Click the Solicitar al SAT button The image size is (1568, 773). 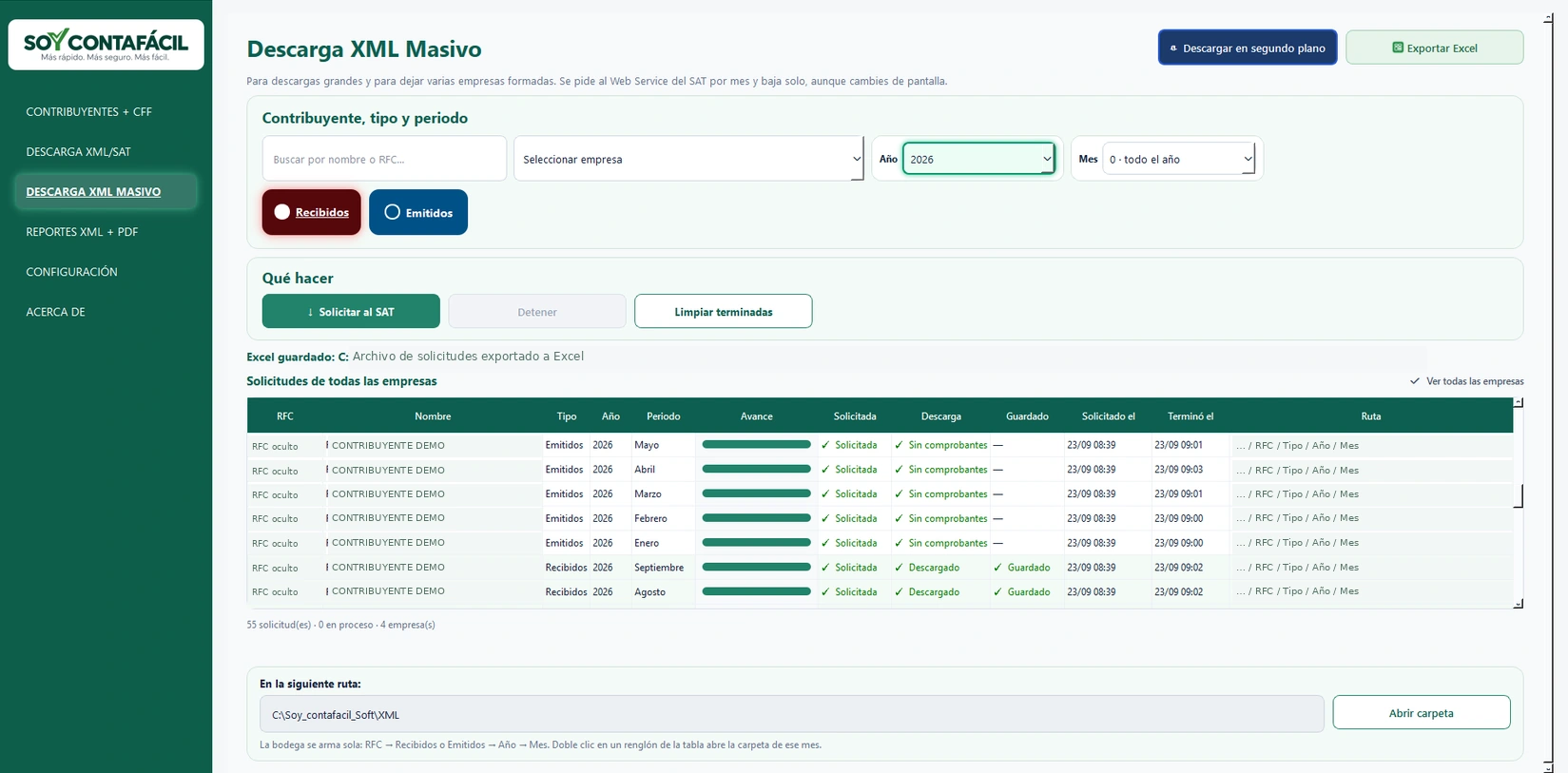(351, 311)
